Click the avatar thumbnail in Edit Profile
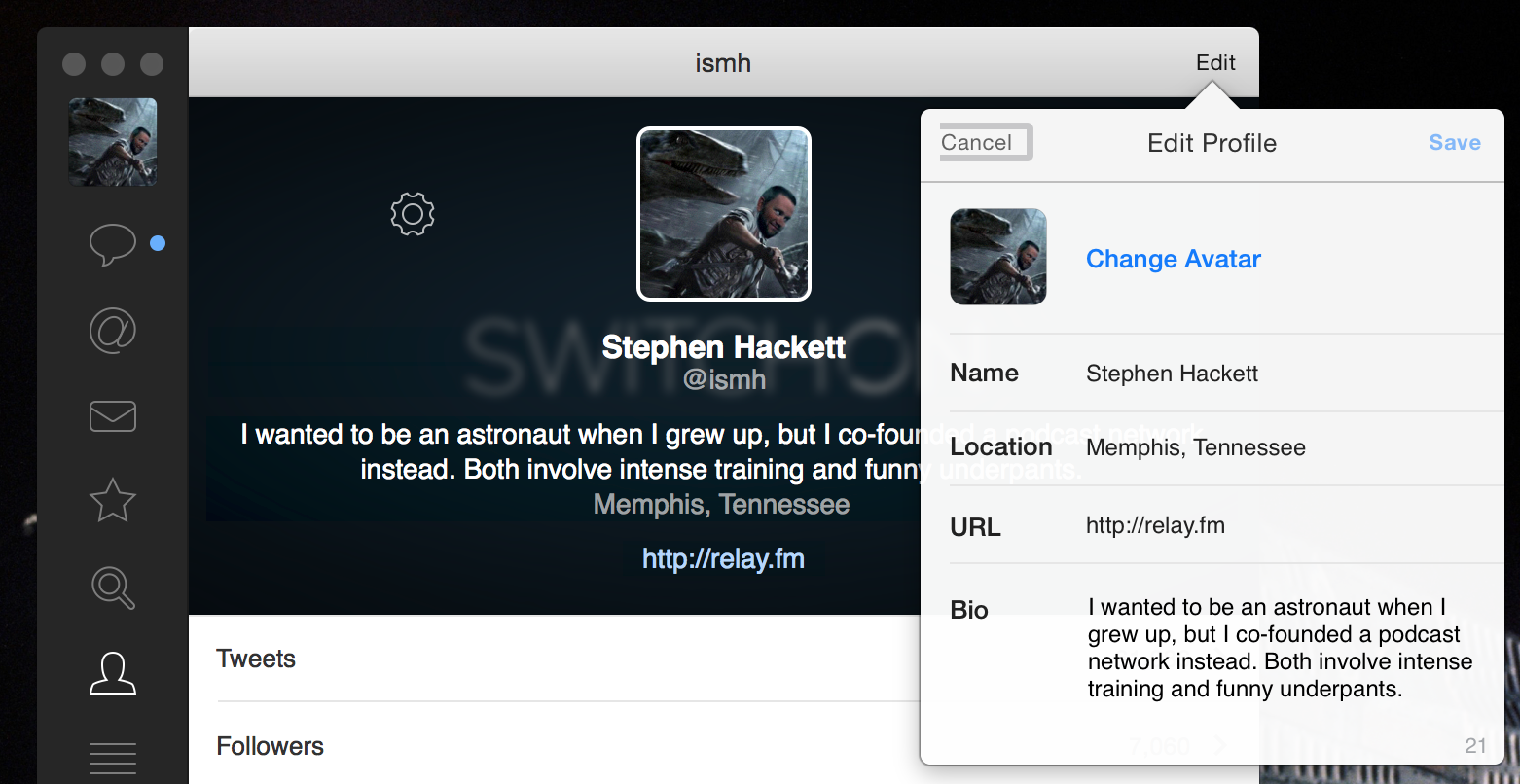The image size is (1520, 784). pos(998,257)
